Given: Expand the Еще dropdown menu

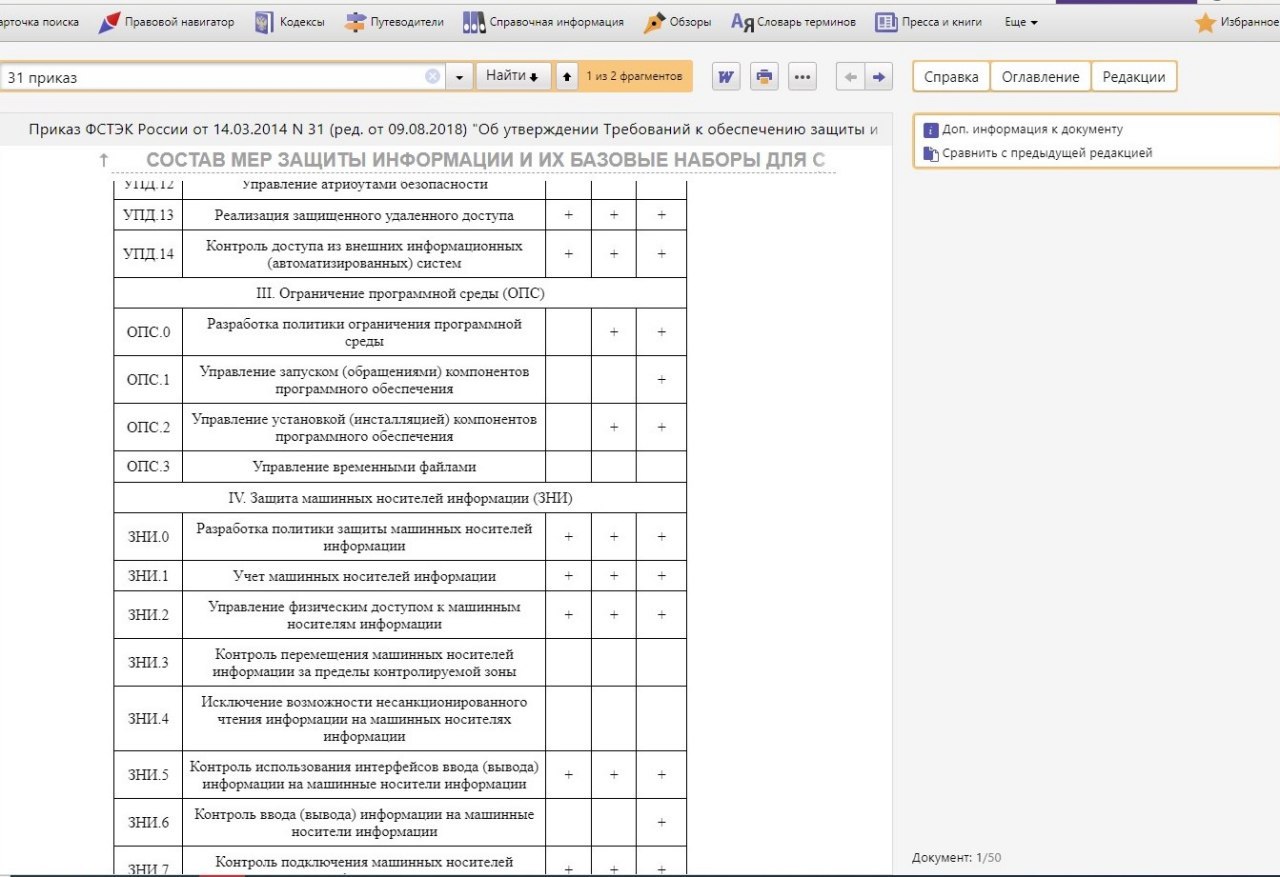Looking at the screenshot, I should 1021,22.
